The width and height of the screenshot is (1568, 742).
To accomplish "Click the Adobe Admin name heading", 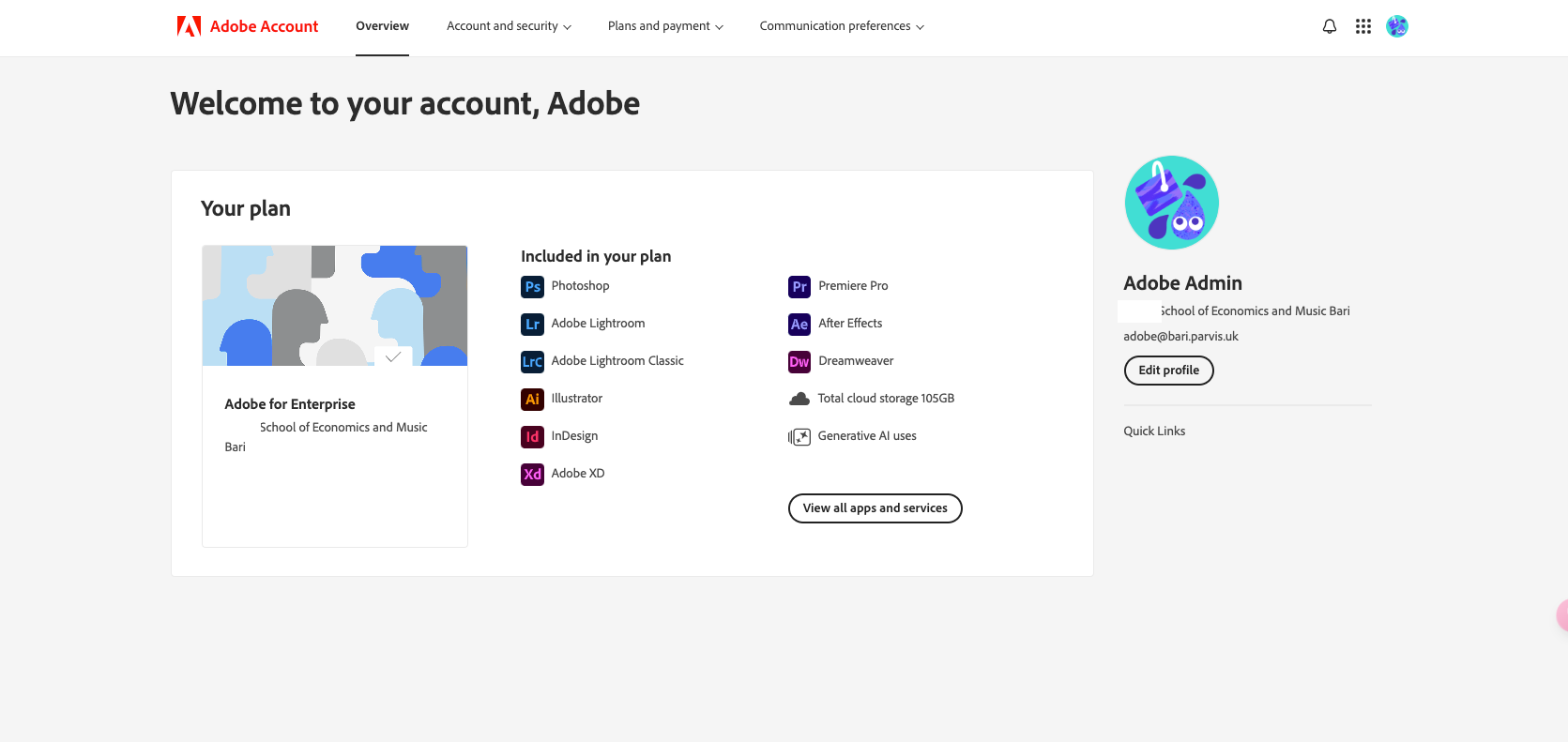I will [1183, 283].
